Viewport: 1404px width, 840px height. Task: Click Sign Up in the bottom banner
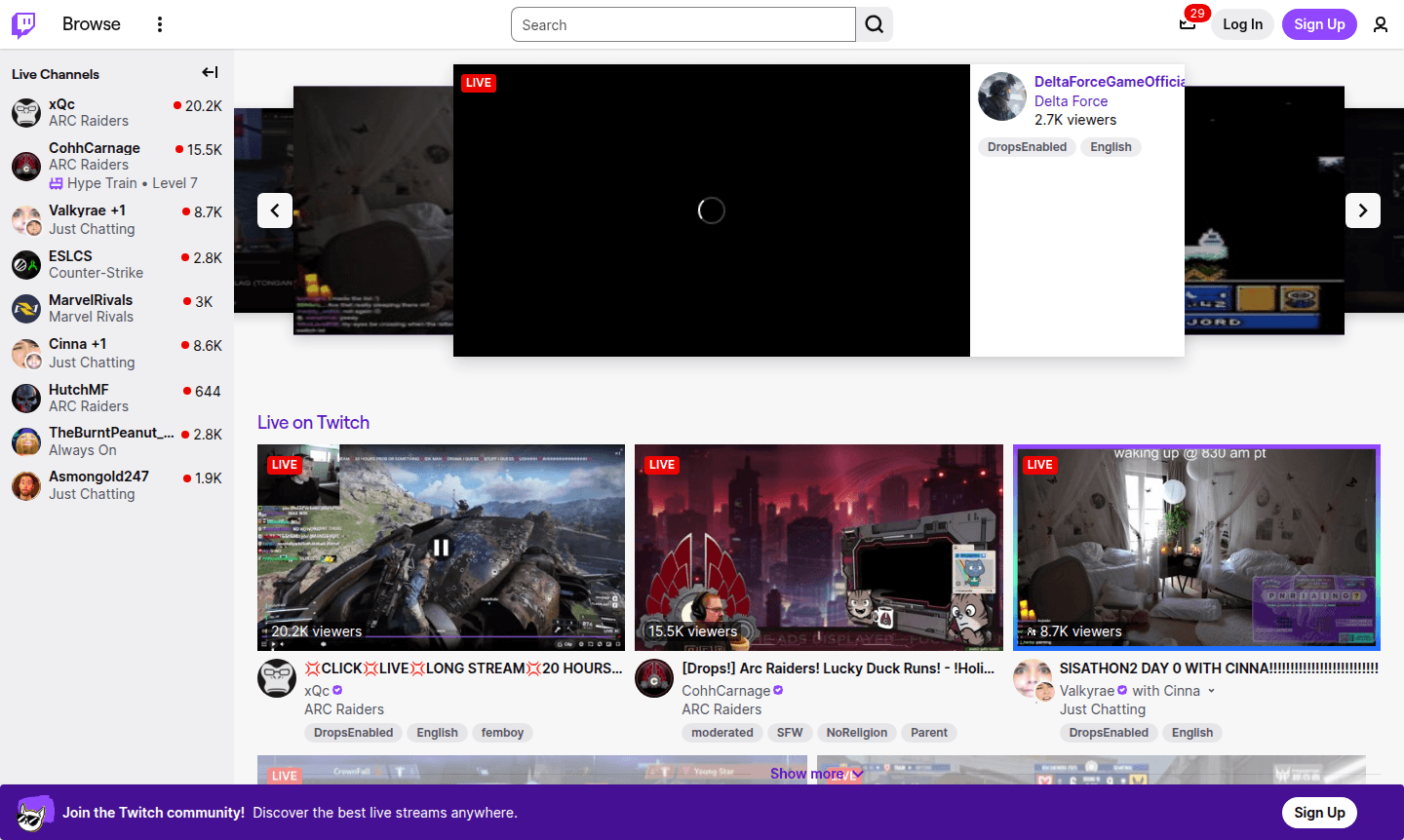pyautogui.click(x=1319, y=812)
